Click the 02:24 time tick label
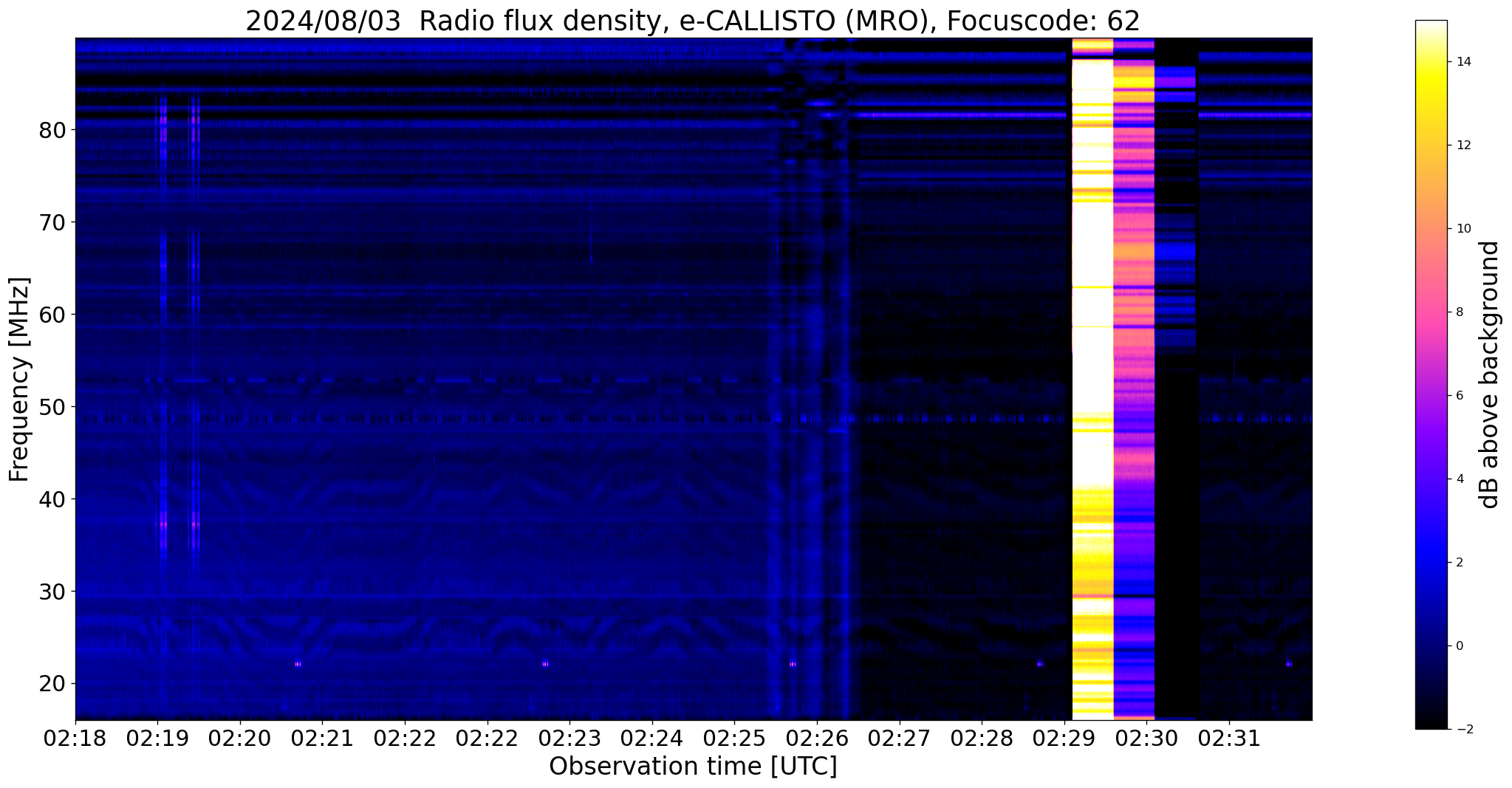The image size is (1512, 788). coord(652,738)
